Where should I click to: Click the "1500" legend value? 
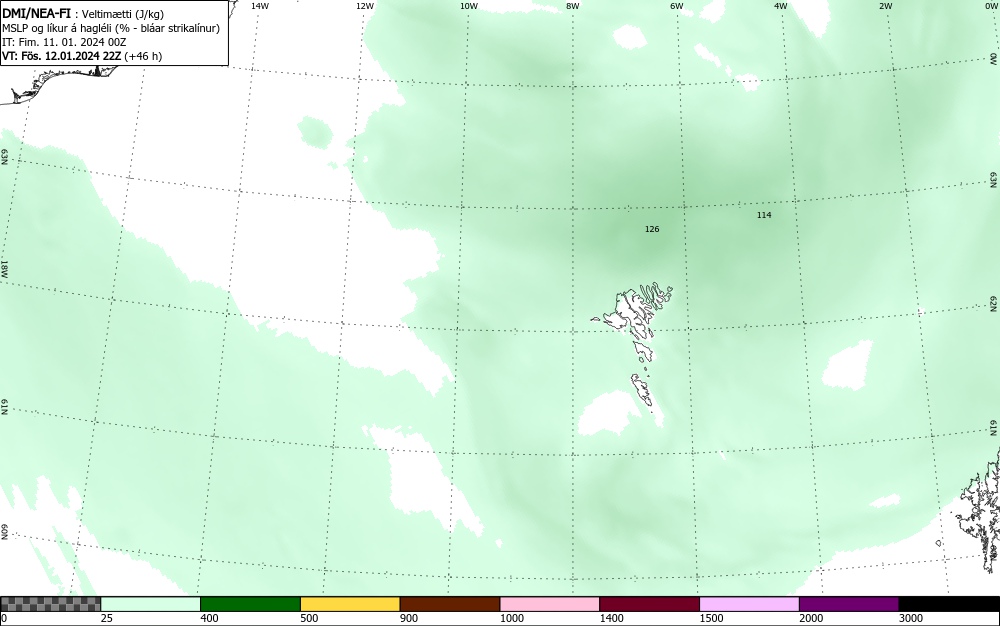coord(711,618)
